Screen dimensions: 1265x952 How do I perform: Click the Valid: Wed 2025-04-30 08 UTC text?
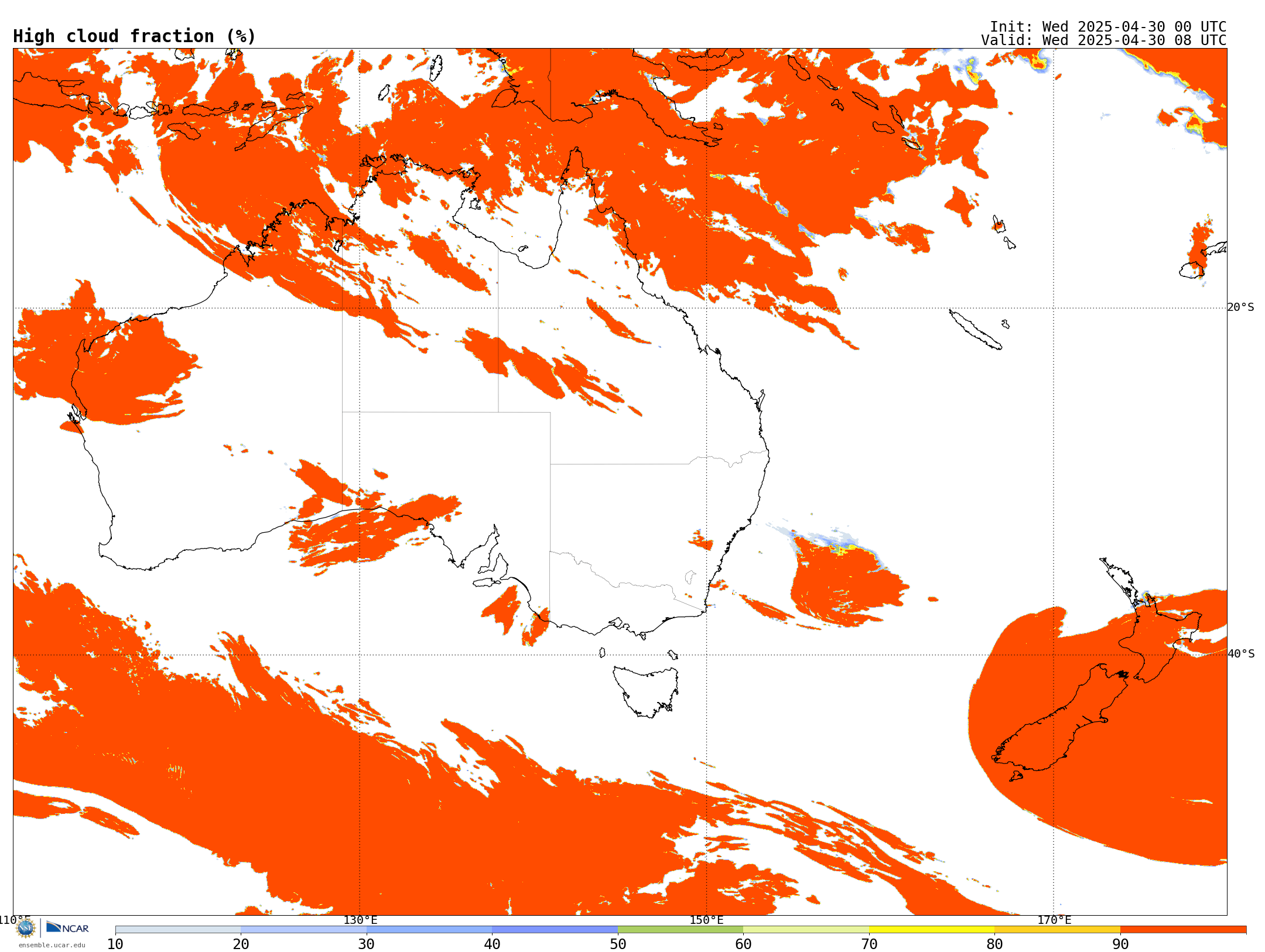tap(1104, 40)
